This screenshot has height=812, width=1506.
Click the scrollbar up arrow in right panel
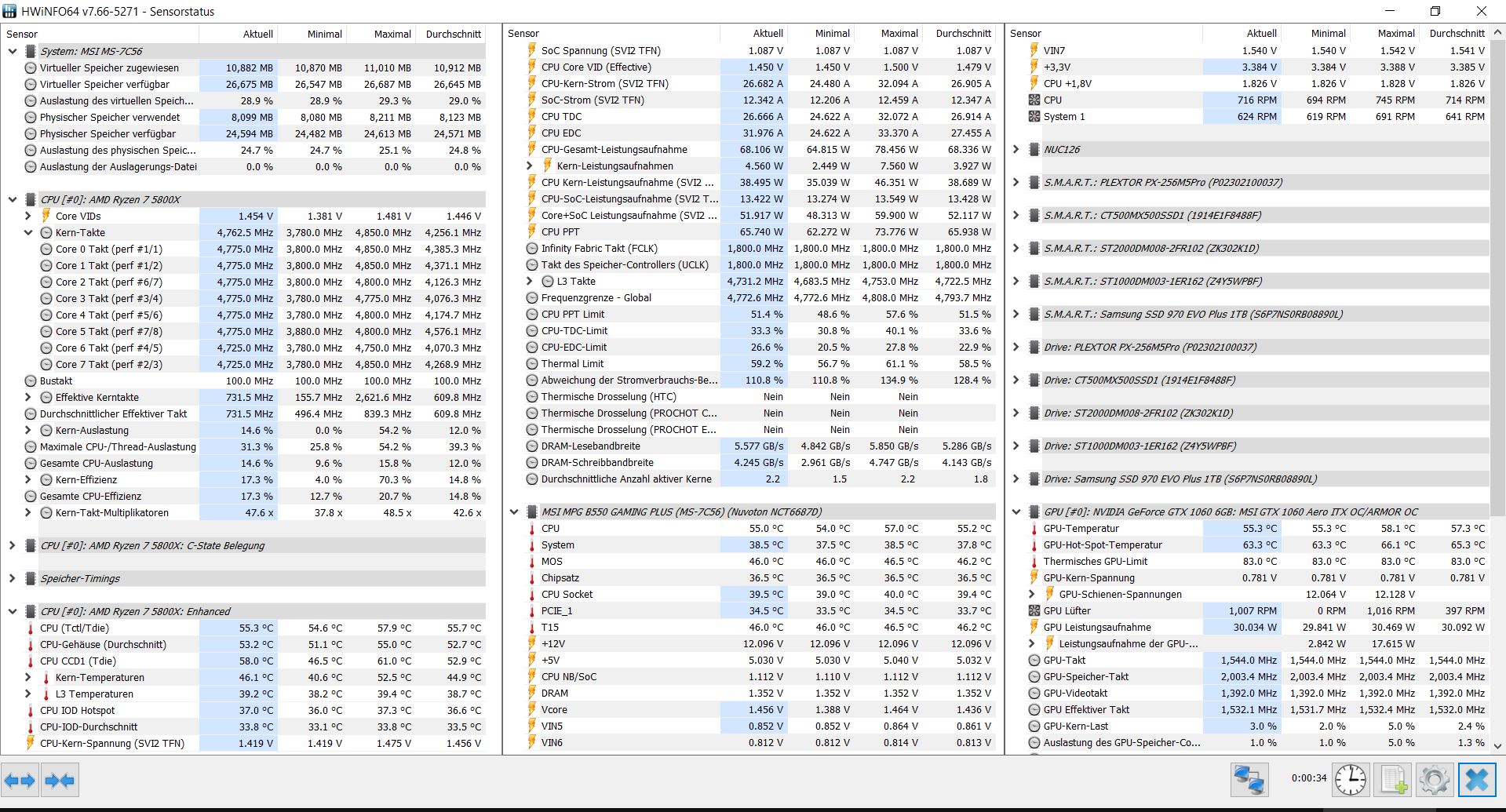1497,33
